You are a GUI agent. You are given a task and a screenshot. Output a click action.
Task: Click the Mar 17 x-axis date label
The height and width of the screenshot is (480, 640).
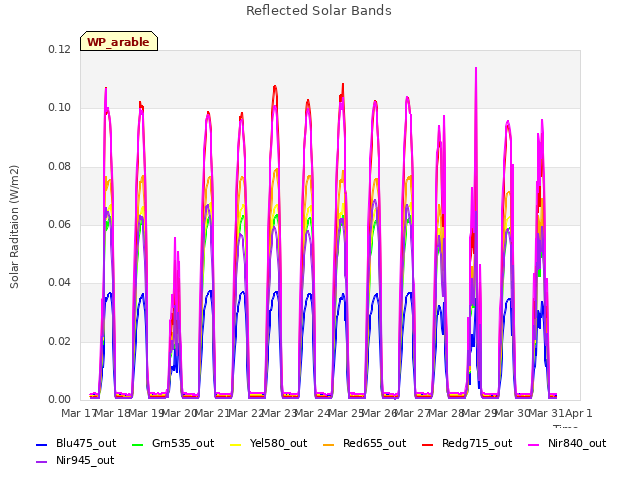pos(78,413)
